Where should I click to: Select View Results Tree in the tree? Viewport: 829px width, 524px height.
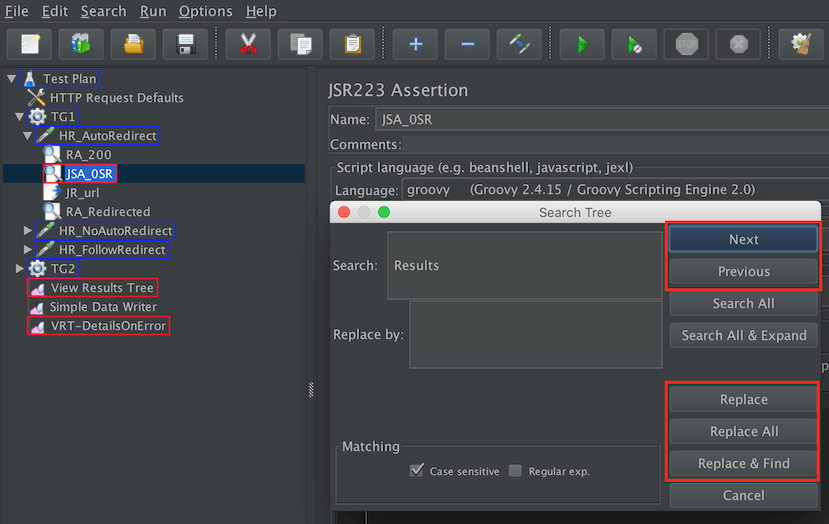102,288
